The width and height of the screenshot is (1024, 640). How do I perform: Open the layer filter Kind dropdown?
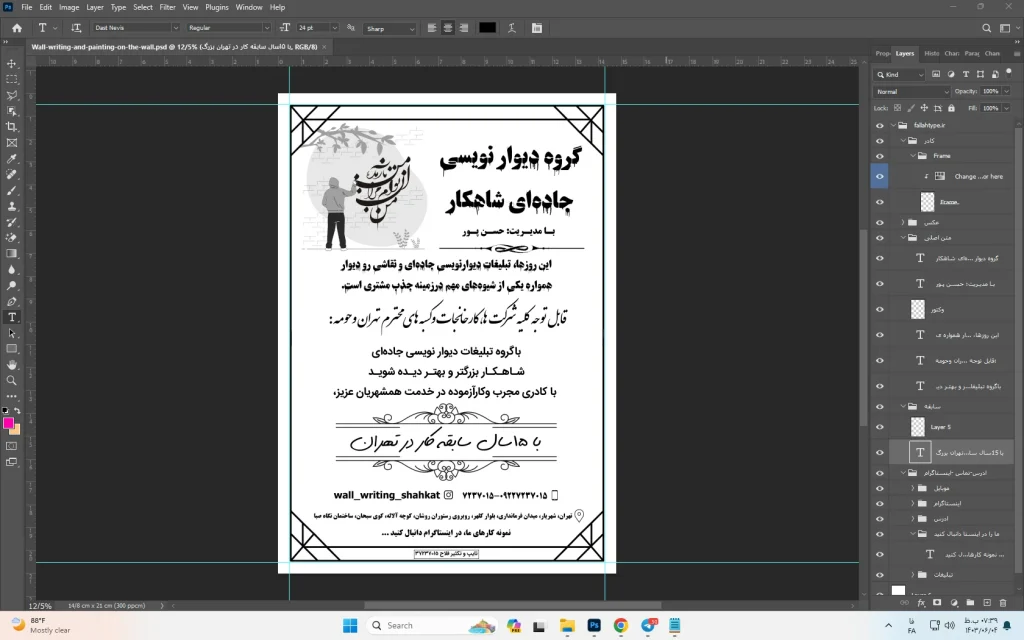(900, 74)
